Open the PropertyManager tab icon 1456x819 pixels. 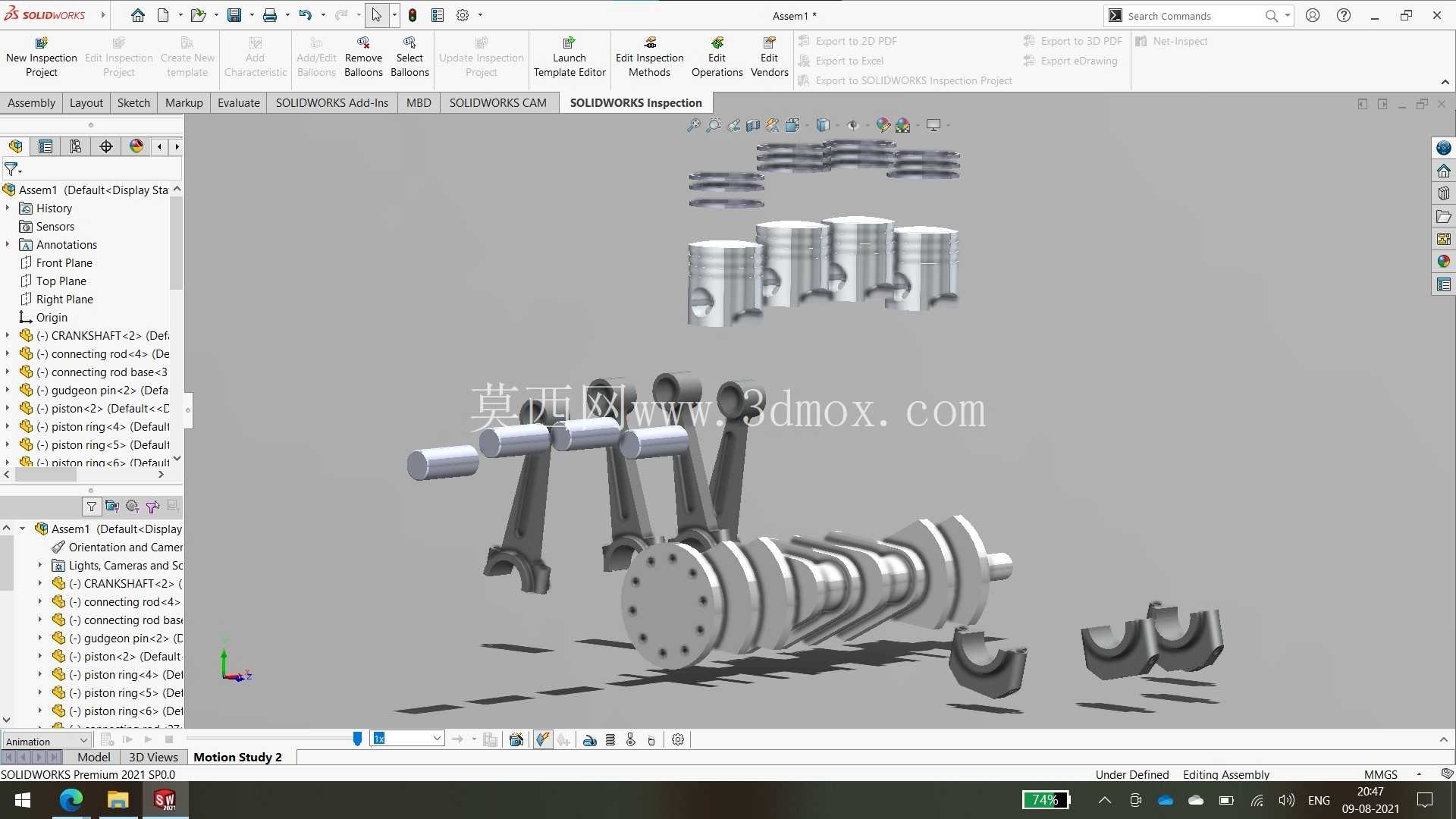point(45,146)
